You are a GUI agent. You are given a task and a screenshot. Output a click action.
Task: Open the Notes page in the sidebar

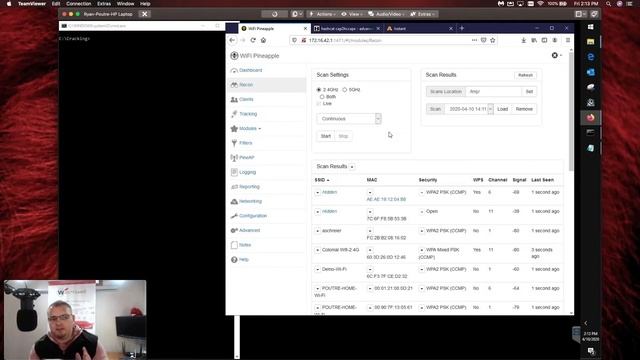[x=245, y=245]
